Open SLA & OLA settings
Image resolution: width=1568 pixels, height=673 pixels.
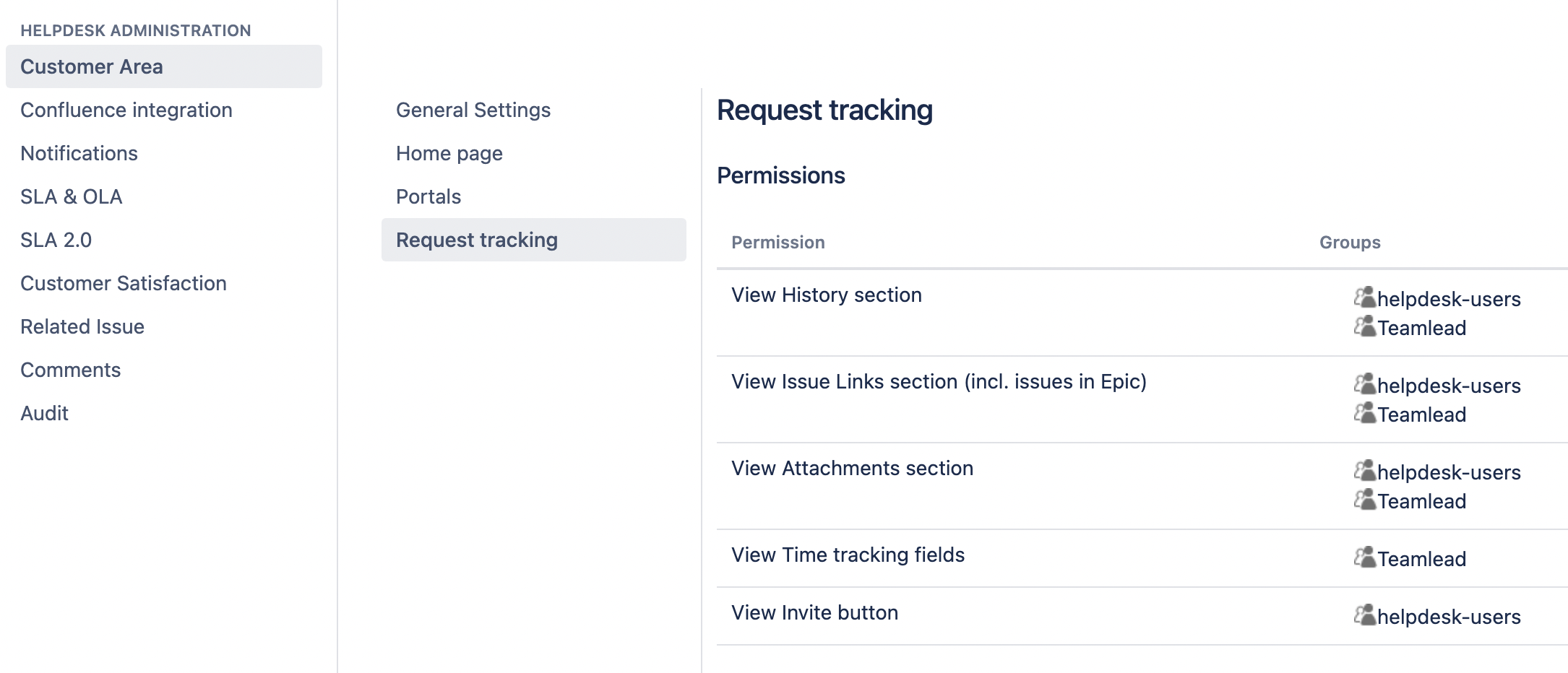[71, 196]
